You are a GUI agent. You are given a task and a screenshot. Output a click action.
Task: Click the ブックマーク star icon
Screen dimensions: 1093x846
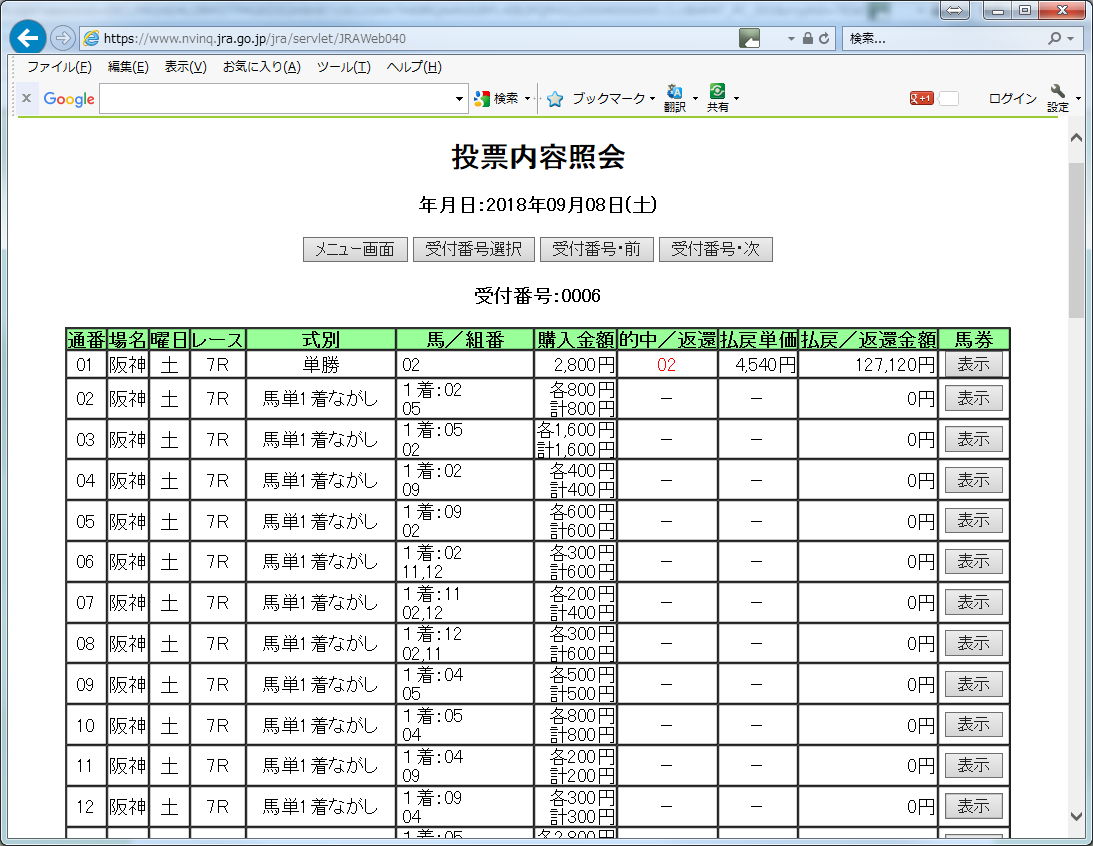pos(555,99)
